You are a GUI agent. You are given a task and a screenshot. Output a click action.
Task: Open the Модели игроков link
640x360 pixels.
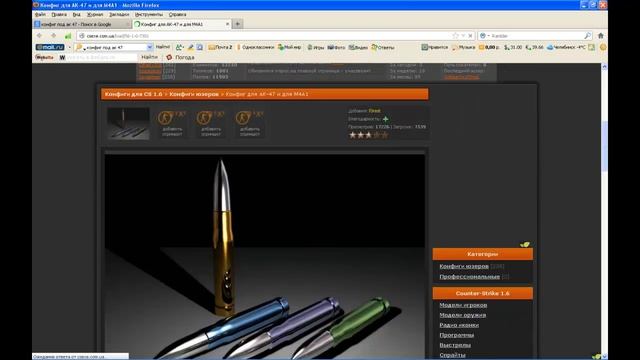click(463, 305)
